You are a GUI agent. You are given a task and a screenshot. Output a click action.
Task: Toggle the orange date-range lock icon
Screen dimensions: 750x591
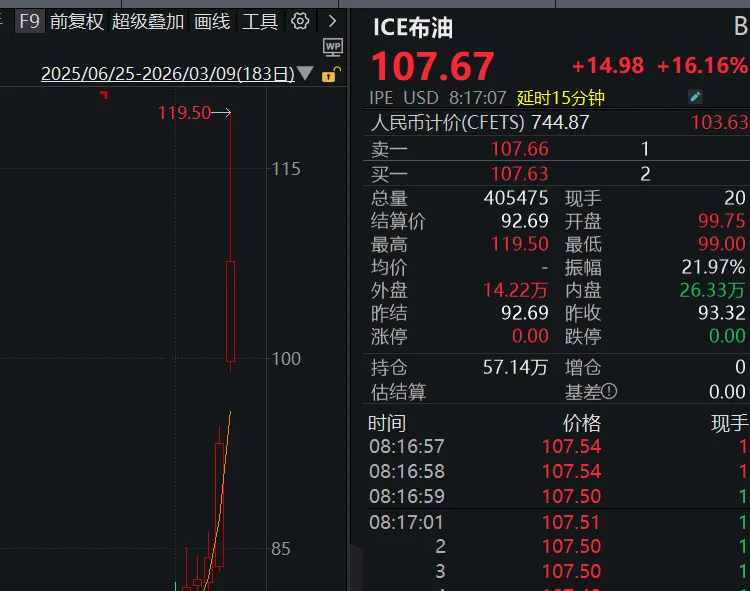(x=331, y=75)
